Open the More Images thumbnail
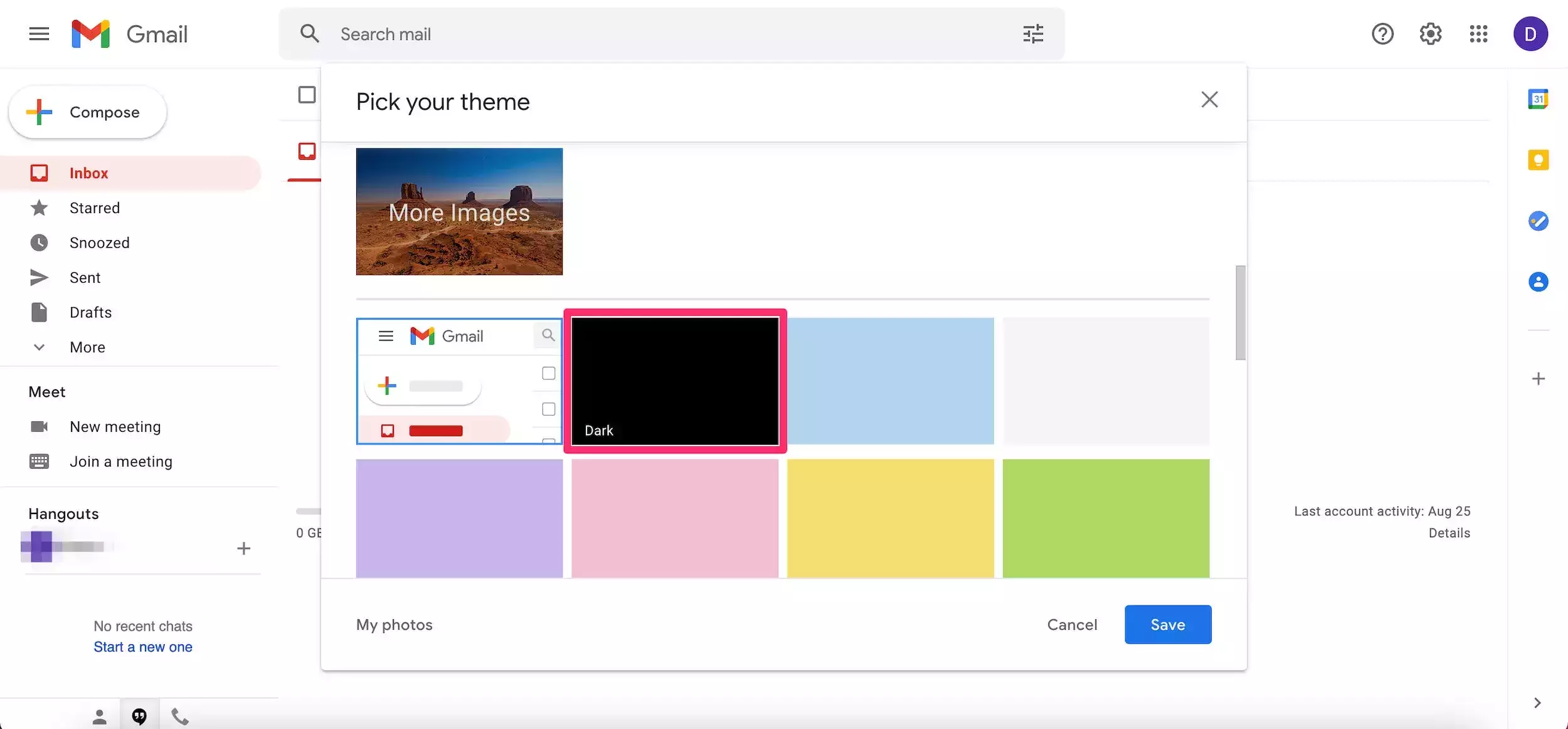1568x729 pixels. coord(459,211)
